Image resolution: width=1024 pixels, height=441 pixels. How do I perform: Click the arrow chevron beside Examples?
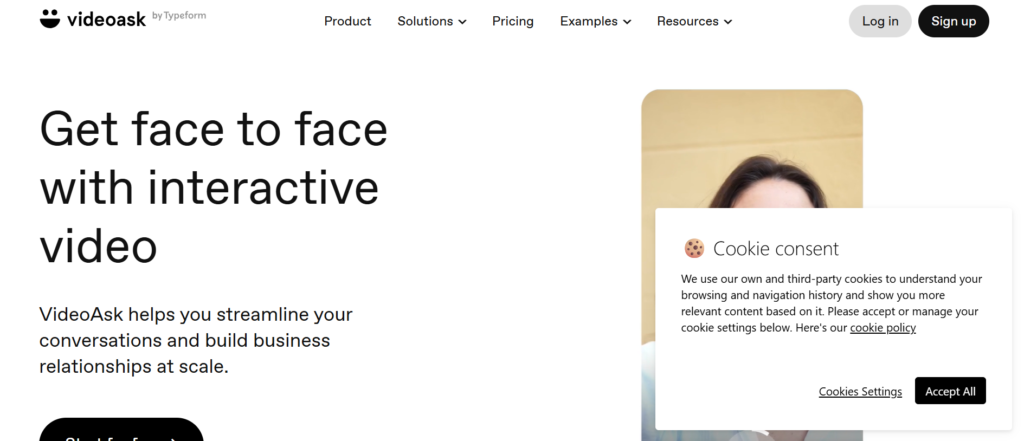(627, 22)
